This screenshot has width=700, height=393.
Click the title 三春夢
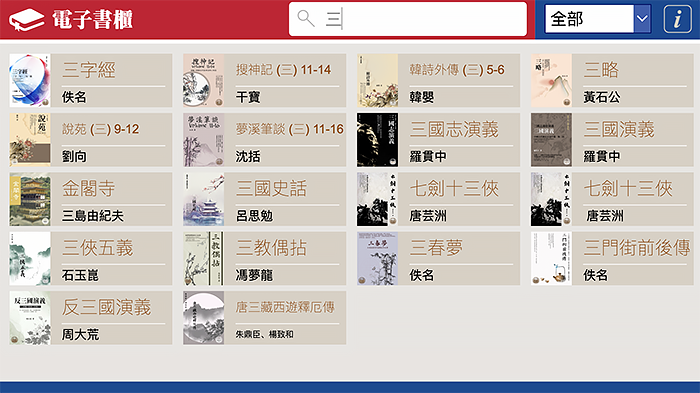point(436,248)
